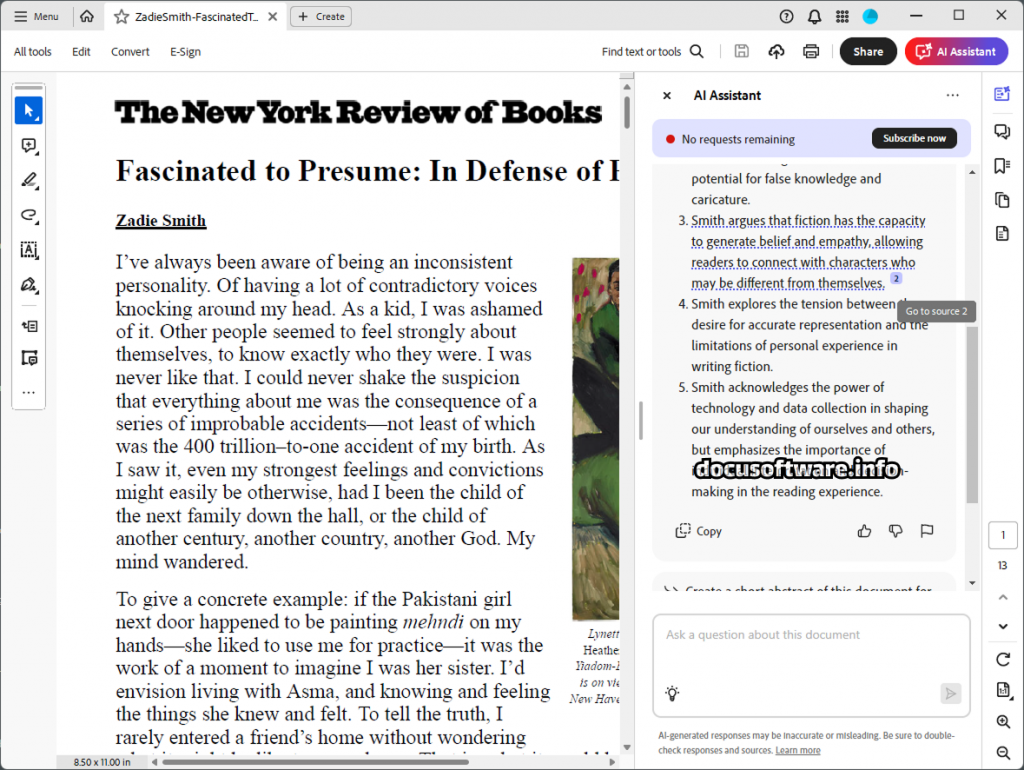The image size is (1024, 770).
Task: Click the cloud upload icon
Action: click(776, 52)
